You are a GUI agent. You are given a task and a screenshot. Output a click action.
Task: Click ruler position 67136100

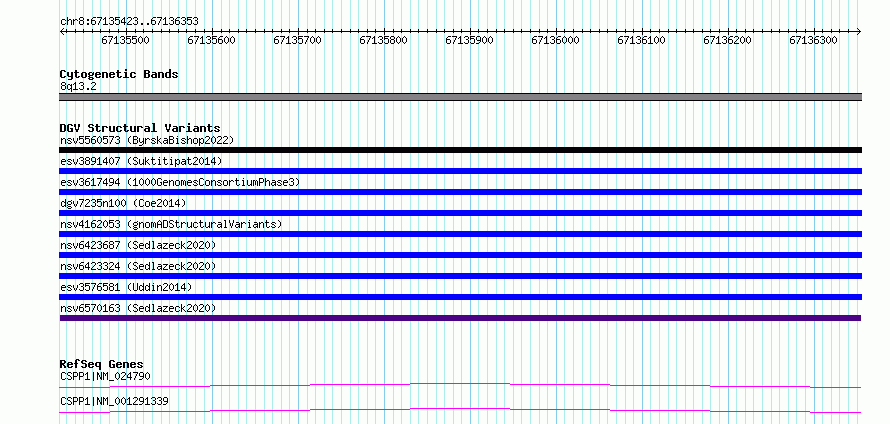[641, 40]
